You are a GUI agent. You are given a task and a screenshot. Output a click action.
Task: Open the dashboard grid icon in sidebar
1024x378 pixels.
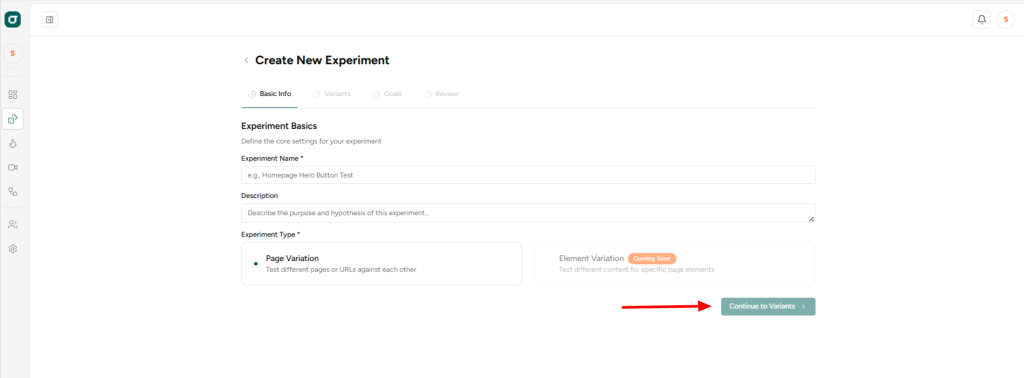pos(12,95)
